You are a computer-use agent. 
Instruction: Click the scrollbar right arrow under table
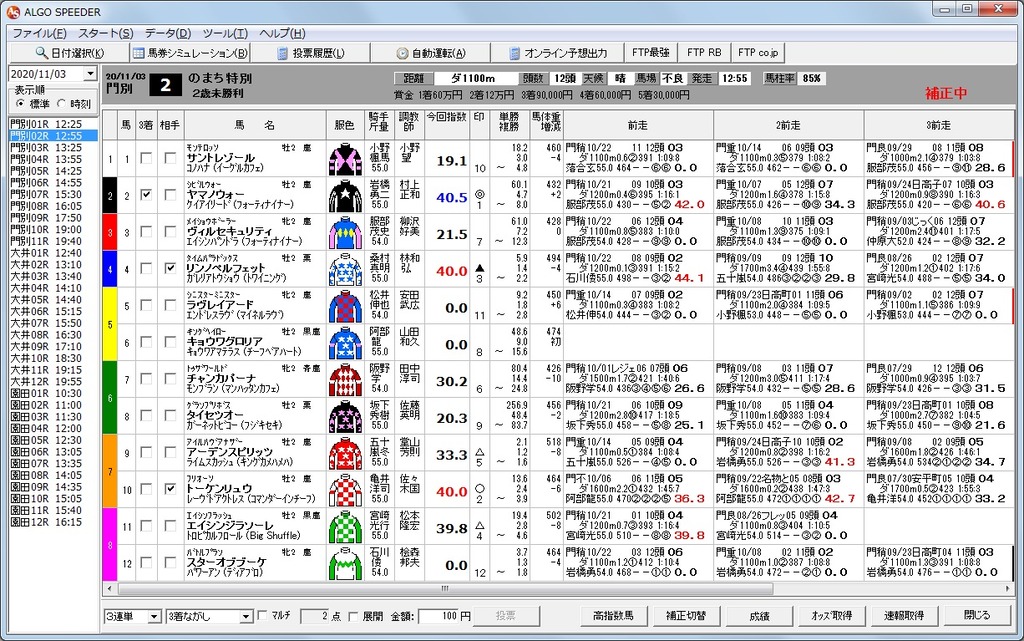tap(1009, 589)
